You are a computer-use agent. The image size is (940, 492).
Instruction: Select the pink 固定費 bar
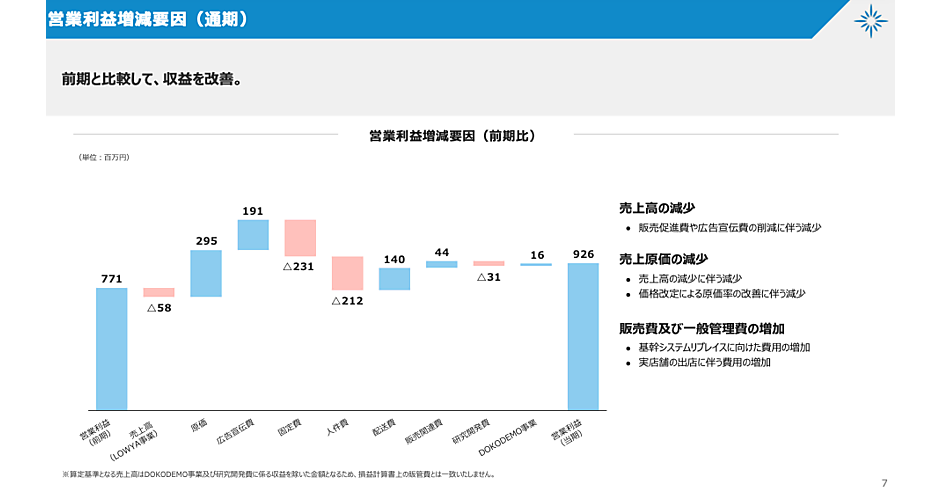pyautogui.click(x=300, y=238)
